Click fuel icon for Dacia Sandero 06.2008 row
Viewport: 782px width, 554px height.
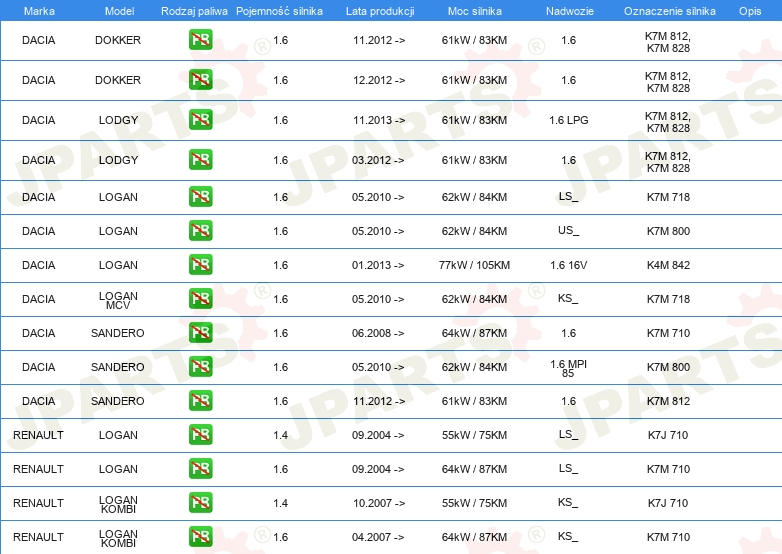(x=200, y=333)
